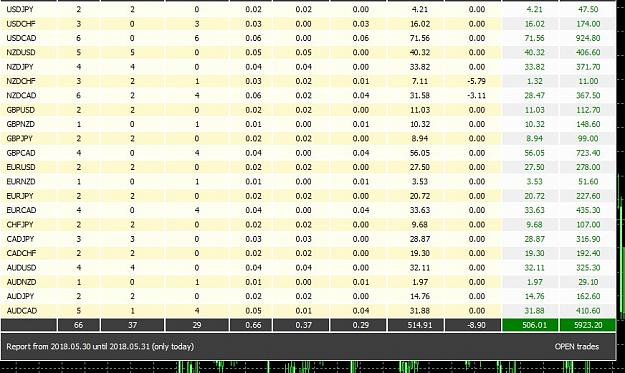Select the GBPUSD symbol name
The height and width of the screenshot is (373, 625).
point(21,110)
